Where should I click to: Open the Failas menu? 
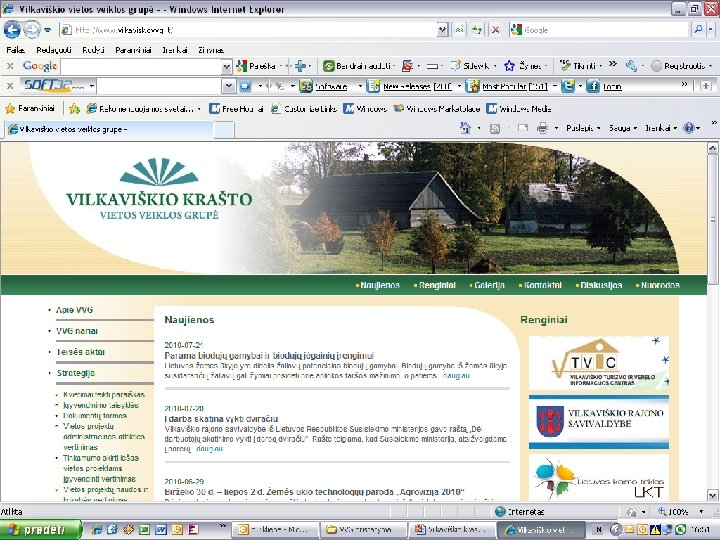(x=16, y=50)
